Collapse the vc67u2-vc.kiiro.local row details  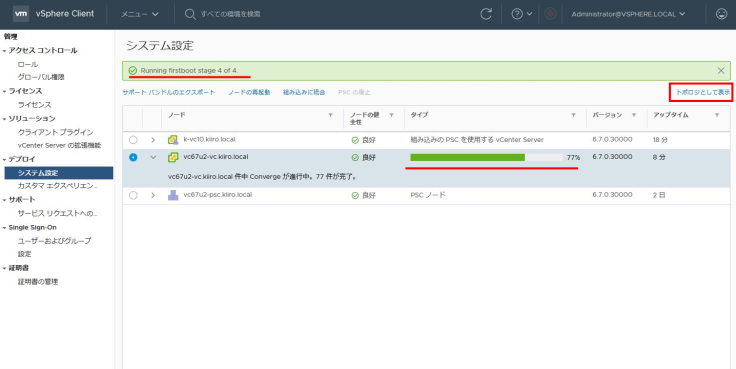[153, 157]
